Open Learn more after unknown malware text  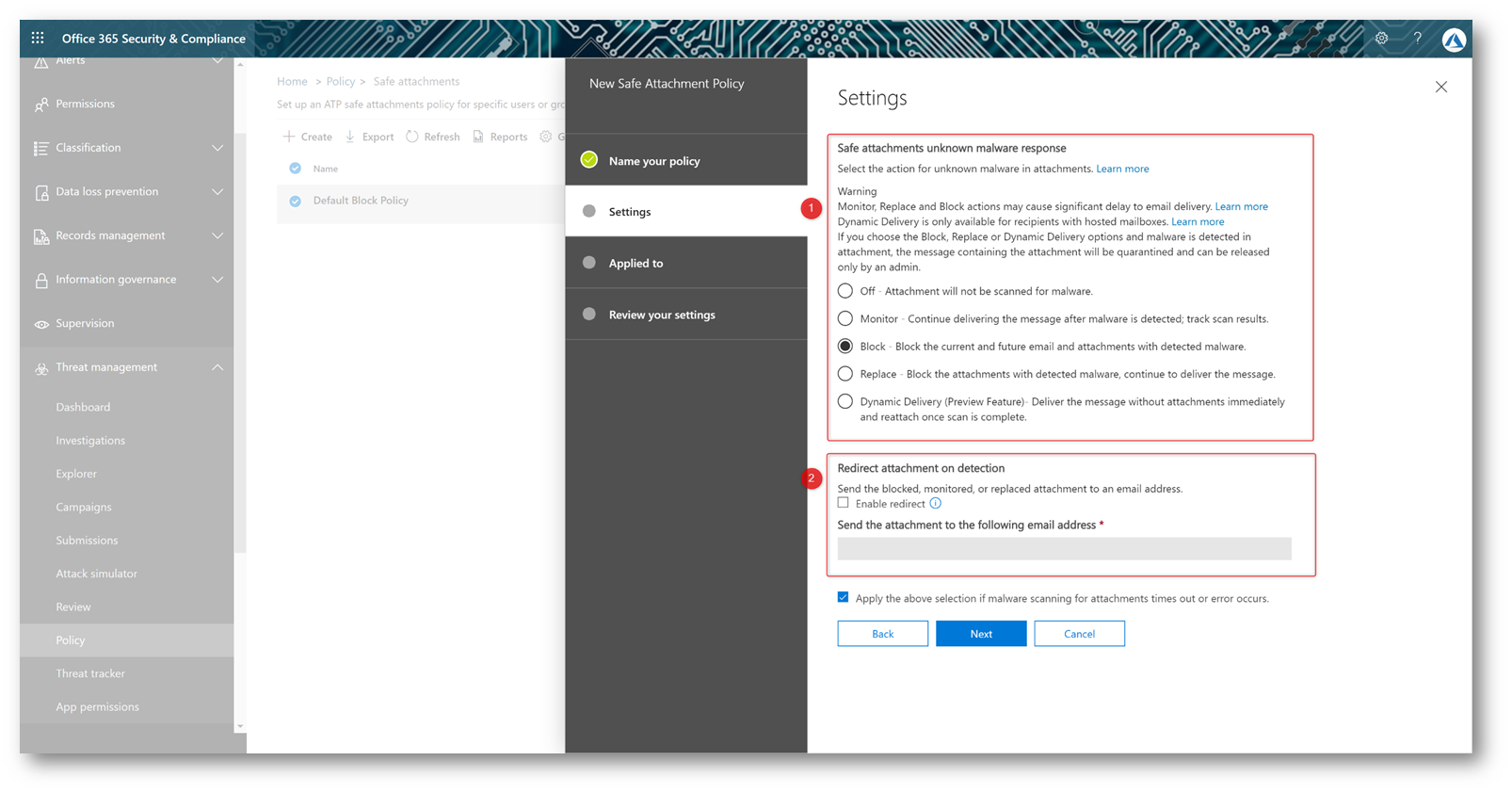point(1122,169)
